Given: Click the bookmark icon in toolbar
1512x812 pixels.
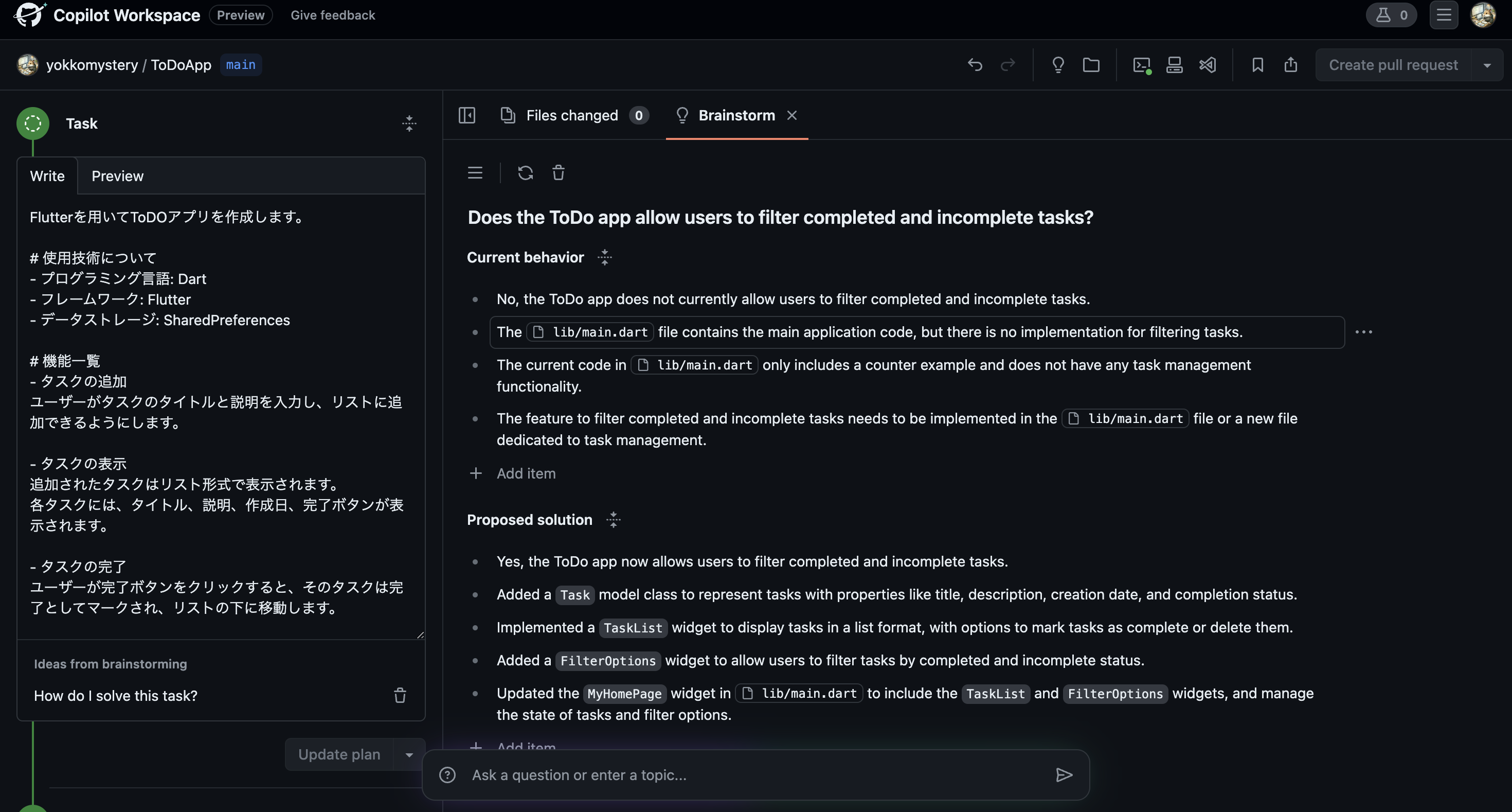Looking at the screenshot, I should [x=1257, y=65].
